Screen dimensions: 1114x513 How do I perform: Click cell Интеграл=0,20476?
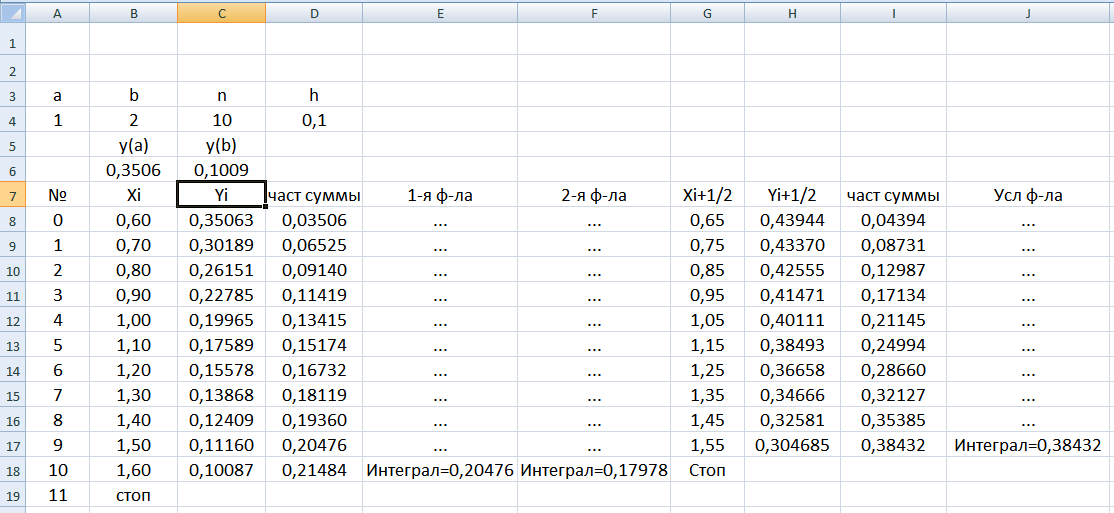[440, 470]
